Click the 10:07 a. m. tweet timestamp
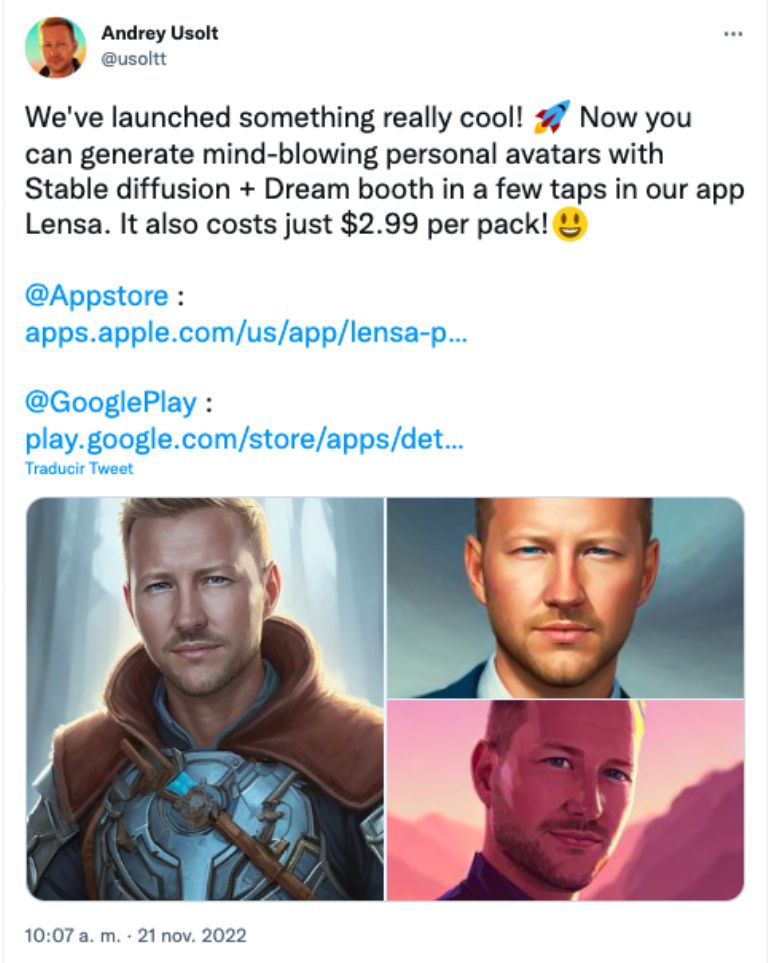Viewport: 768px width, 963px height. tap(69, 936)
